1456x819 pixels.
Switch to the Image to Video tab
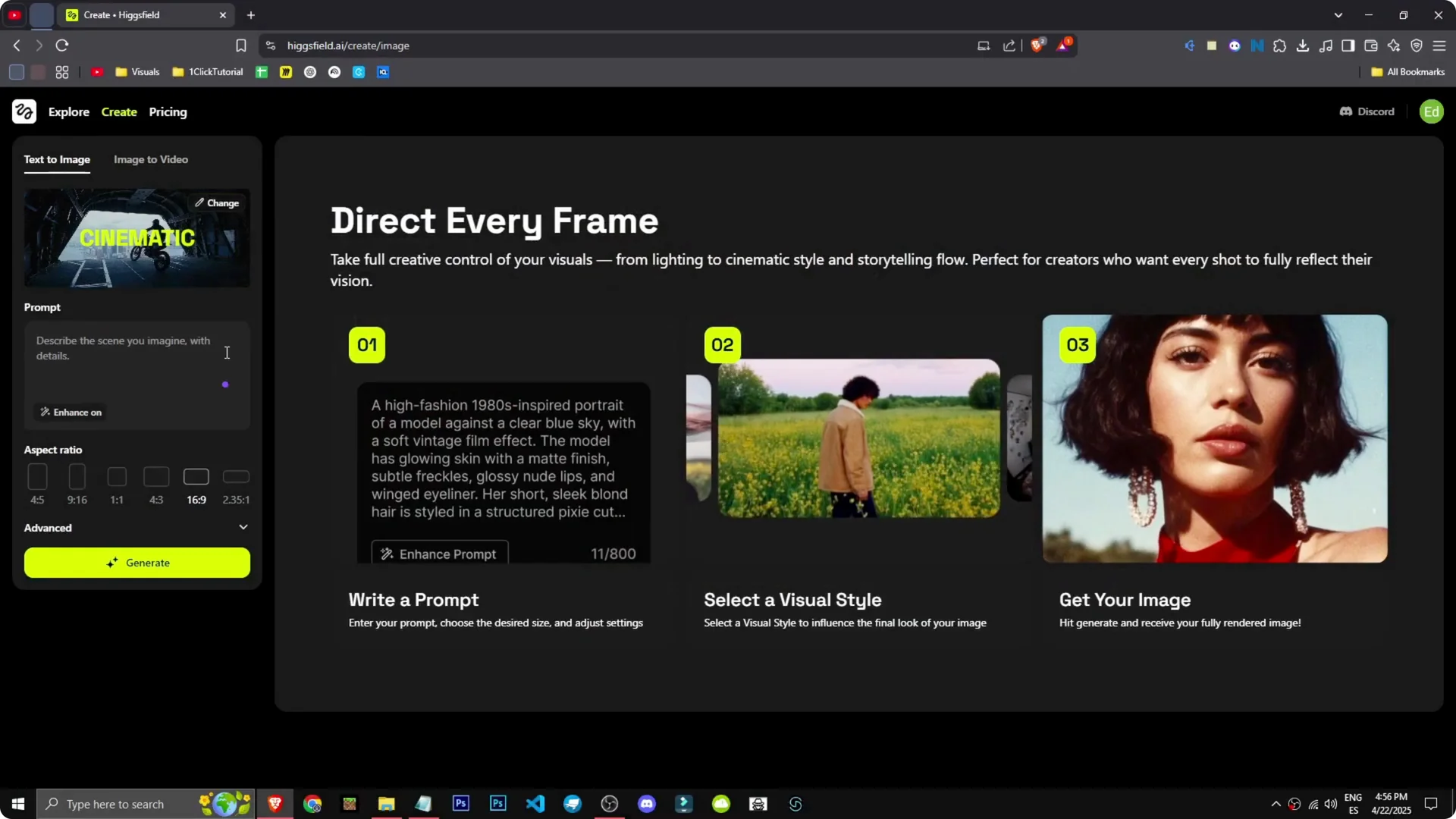[x=150, y=159]
